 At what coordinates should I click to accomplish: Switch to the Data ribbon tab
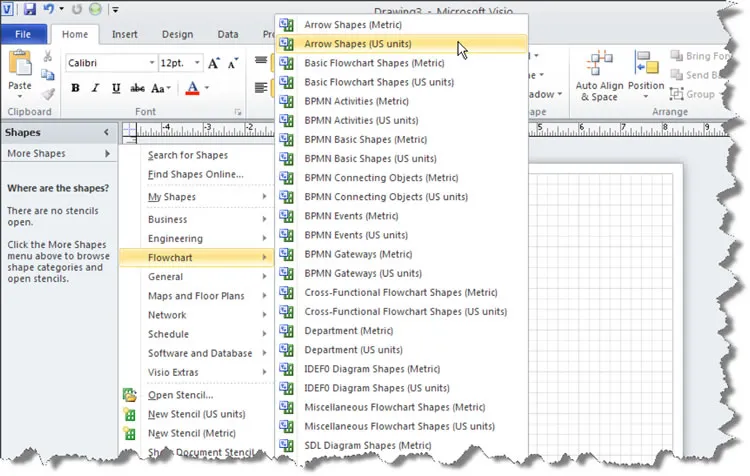(228, 34)
